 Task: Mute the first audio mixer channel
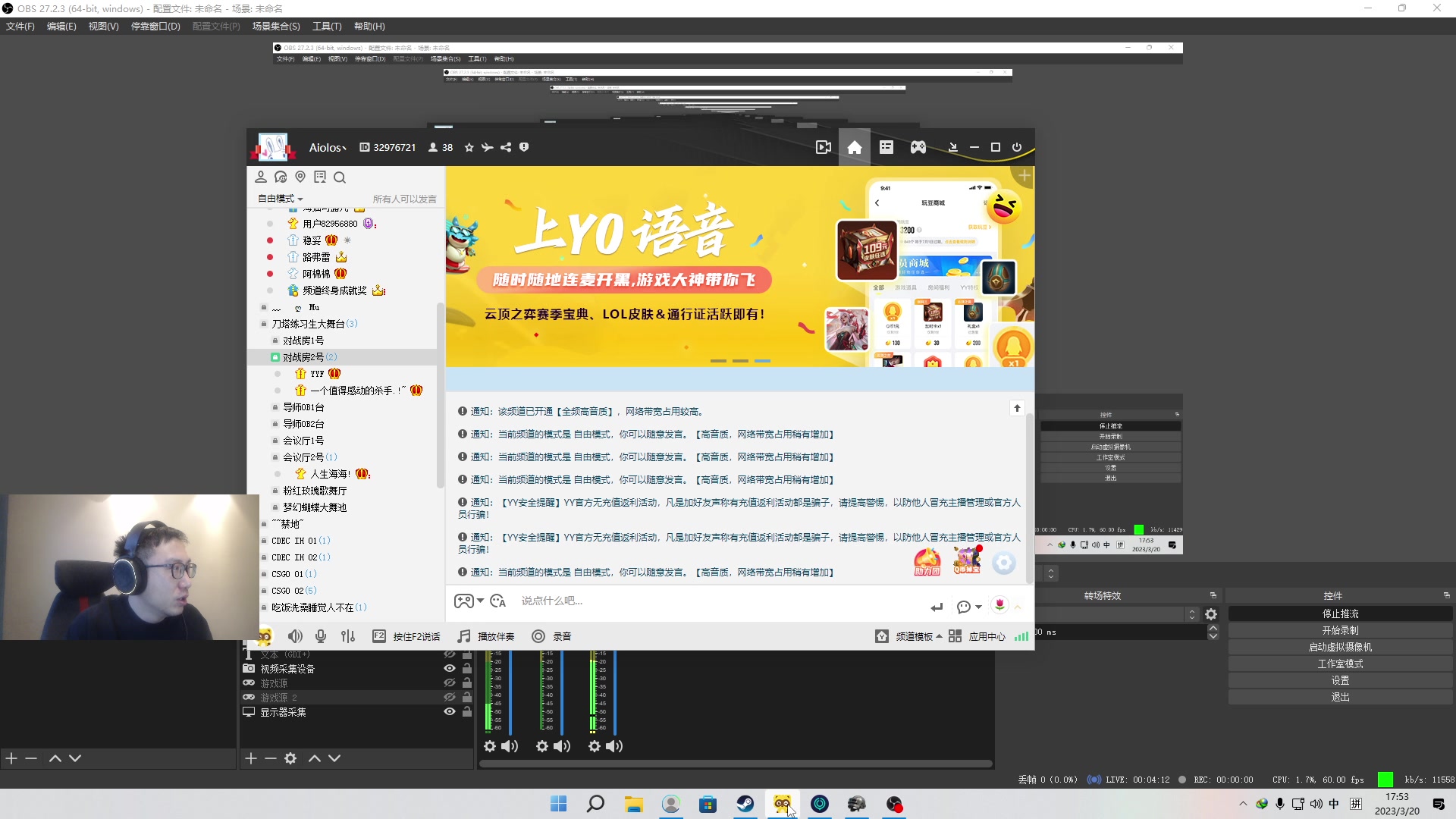pos(510,747)
